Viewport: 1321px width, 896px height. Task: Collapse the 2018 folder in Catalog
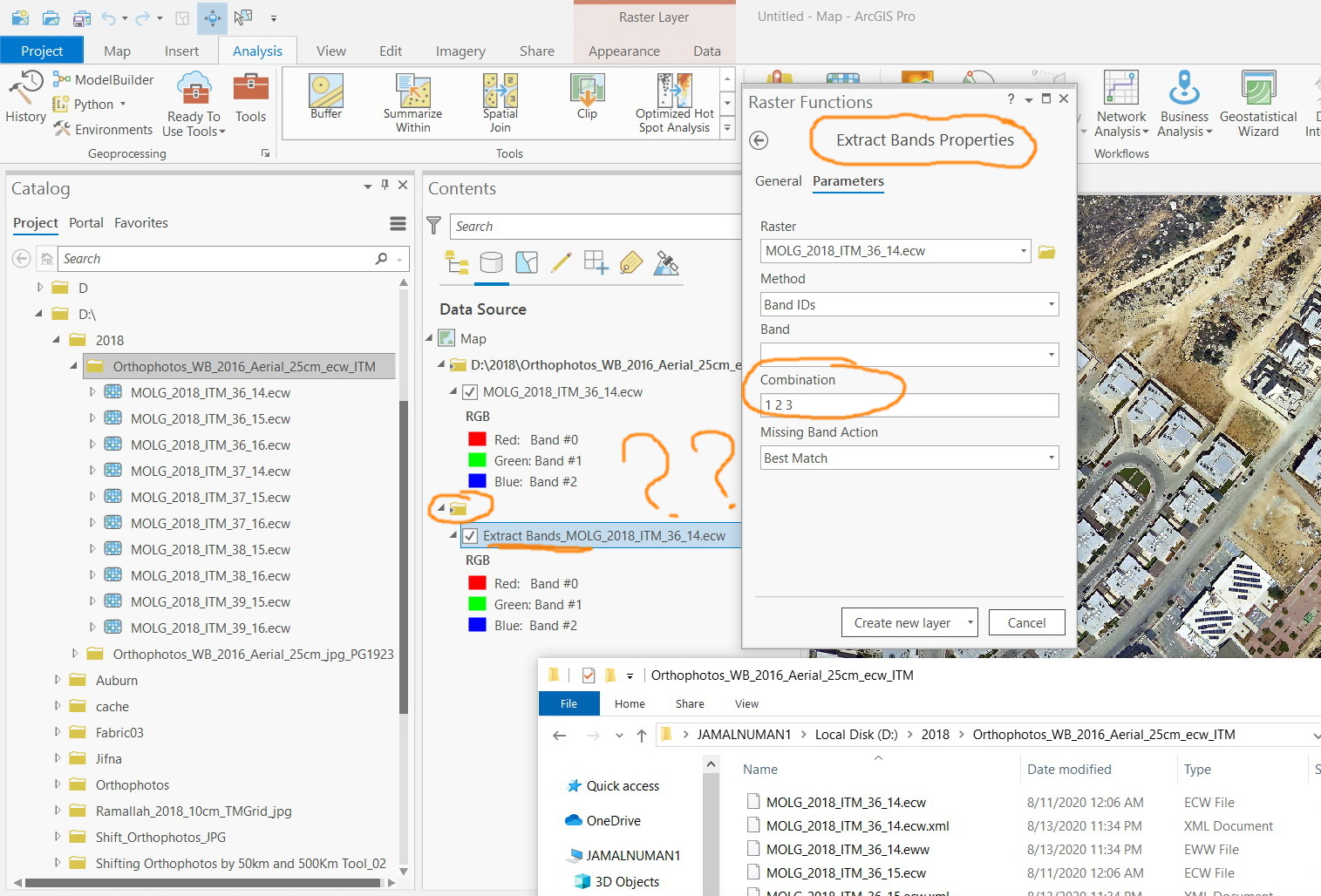57,340
